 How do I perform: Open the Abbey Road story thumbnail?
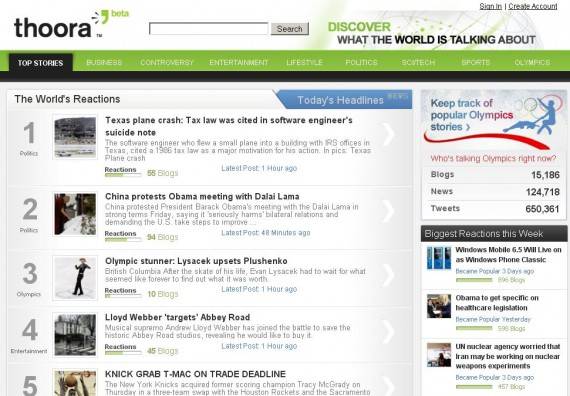[75, 335]
